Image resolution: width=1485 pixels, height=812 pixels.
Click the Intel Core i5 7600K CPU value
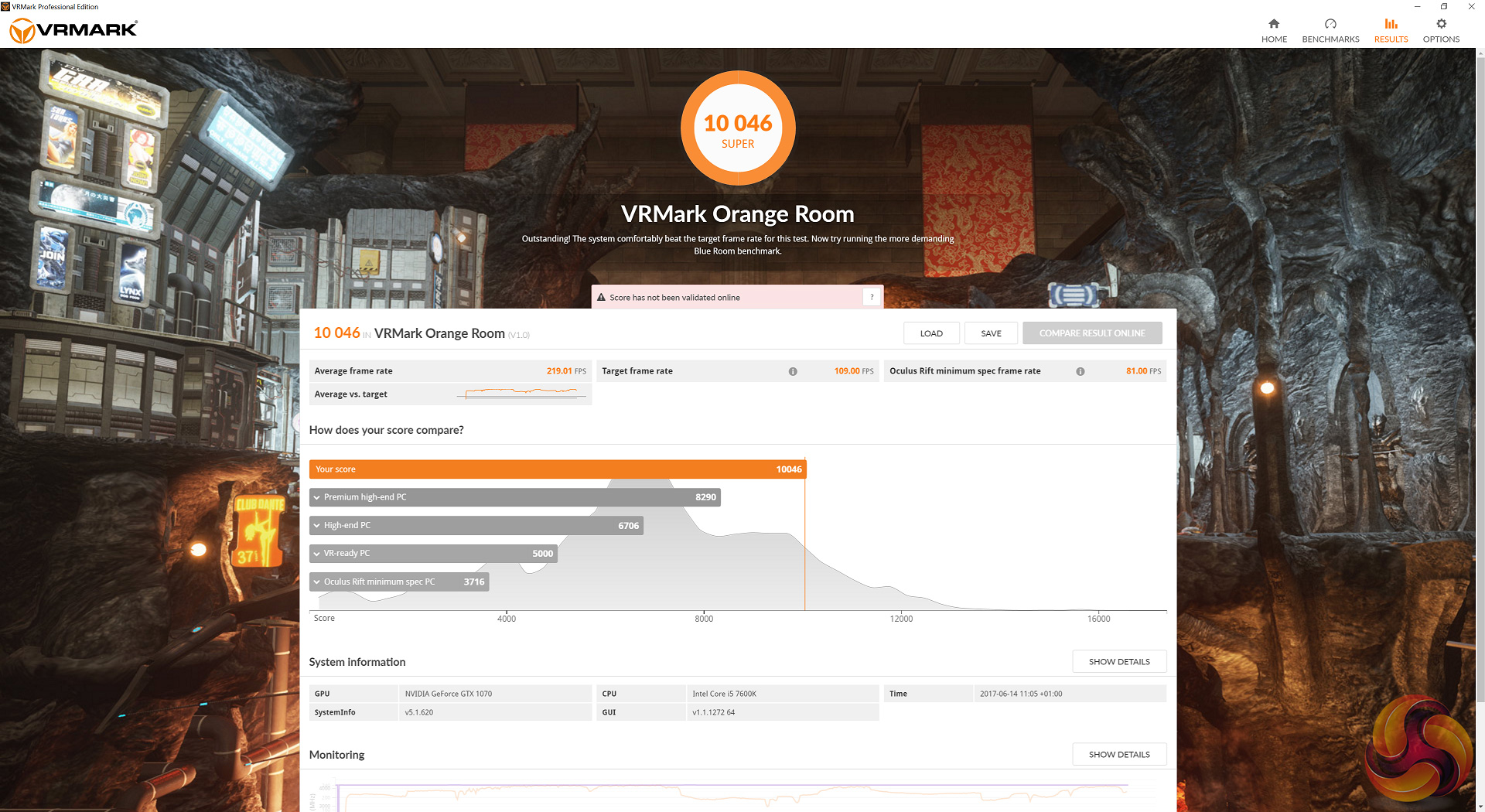click(725, 694)
